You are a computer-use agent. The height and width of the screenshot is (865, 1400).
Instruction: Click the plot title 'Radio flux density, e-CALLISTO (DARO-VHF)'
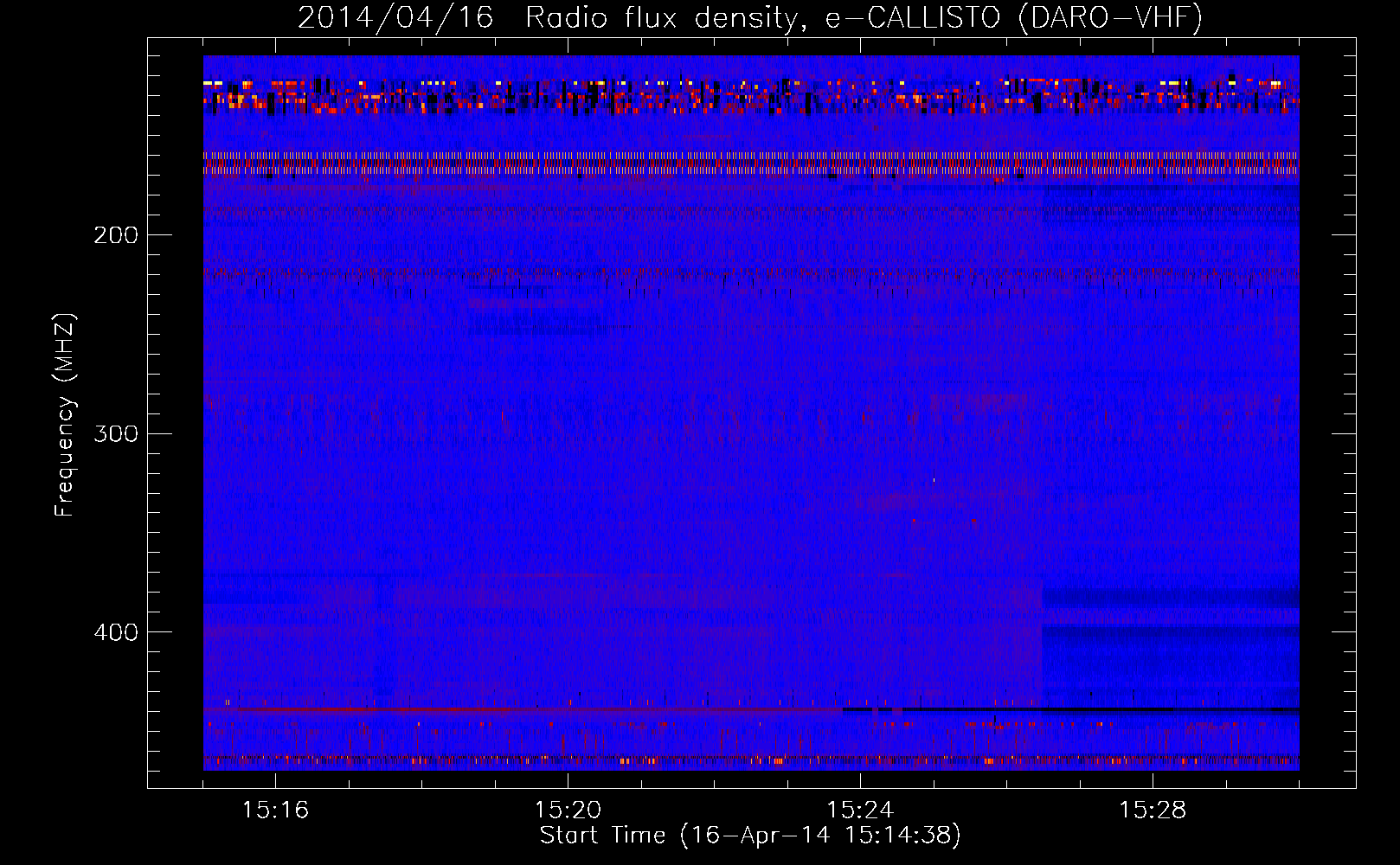click(864, 18)
